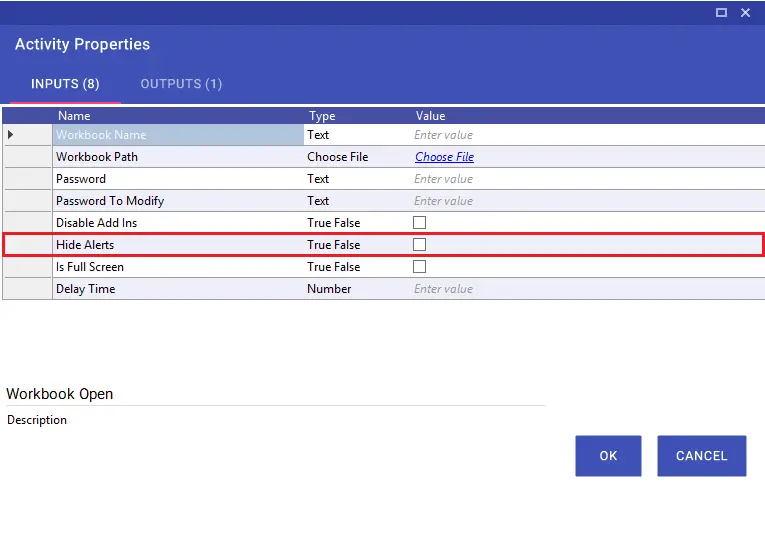Screen dimensions: 765x543
Task: Enable the Hide Alerts checkbox
Action: 419,244
